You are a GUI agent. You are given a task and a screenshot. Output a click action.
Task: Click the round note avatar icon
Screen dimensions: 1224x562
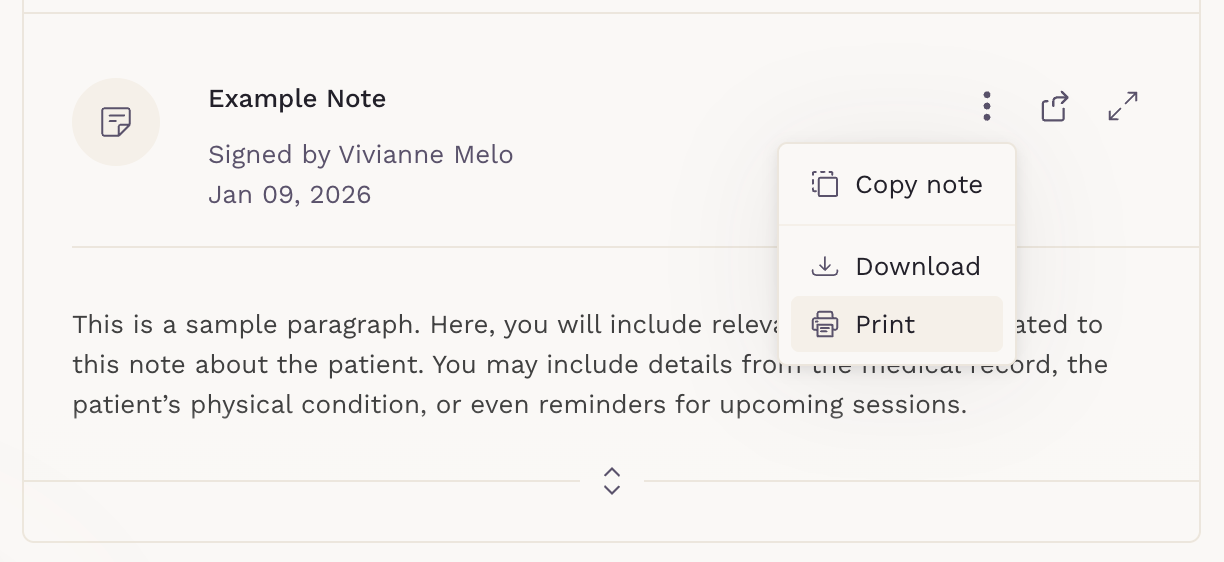[x=116, y=122]
